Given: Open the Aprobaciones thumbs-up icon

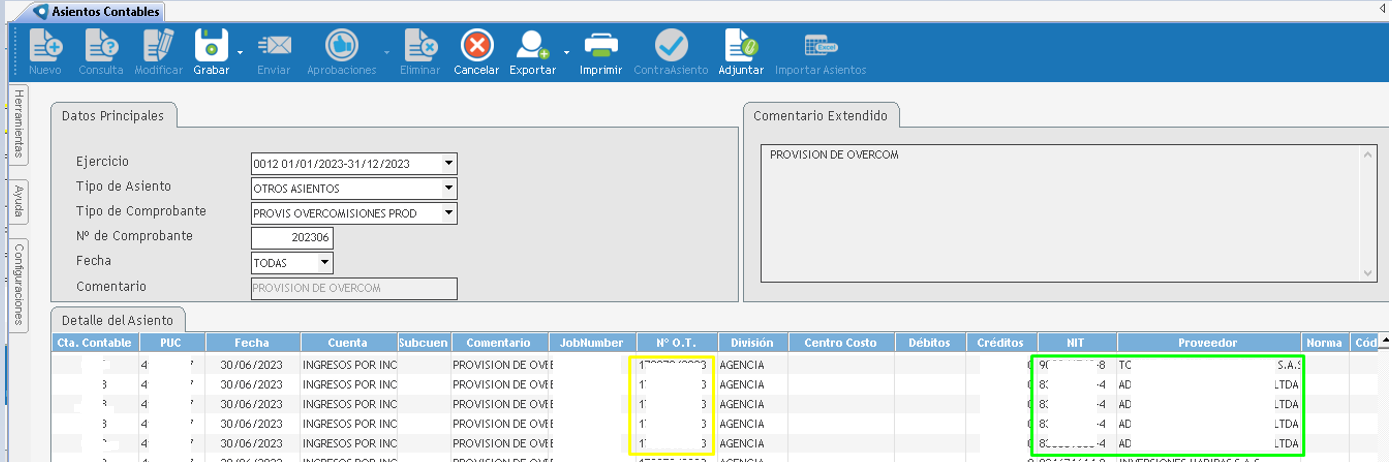Looking at the screenshot, I should [x=342, y=46].
